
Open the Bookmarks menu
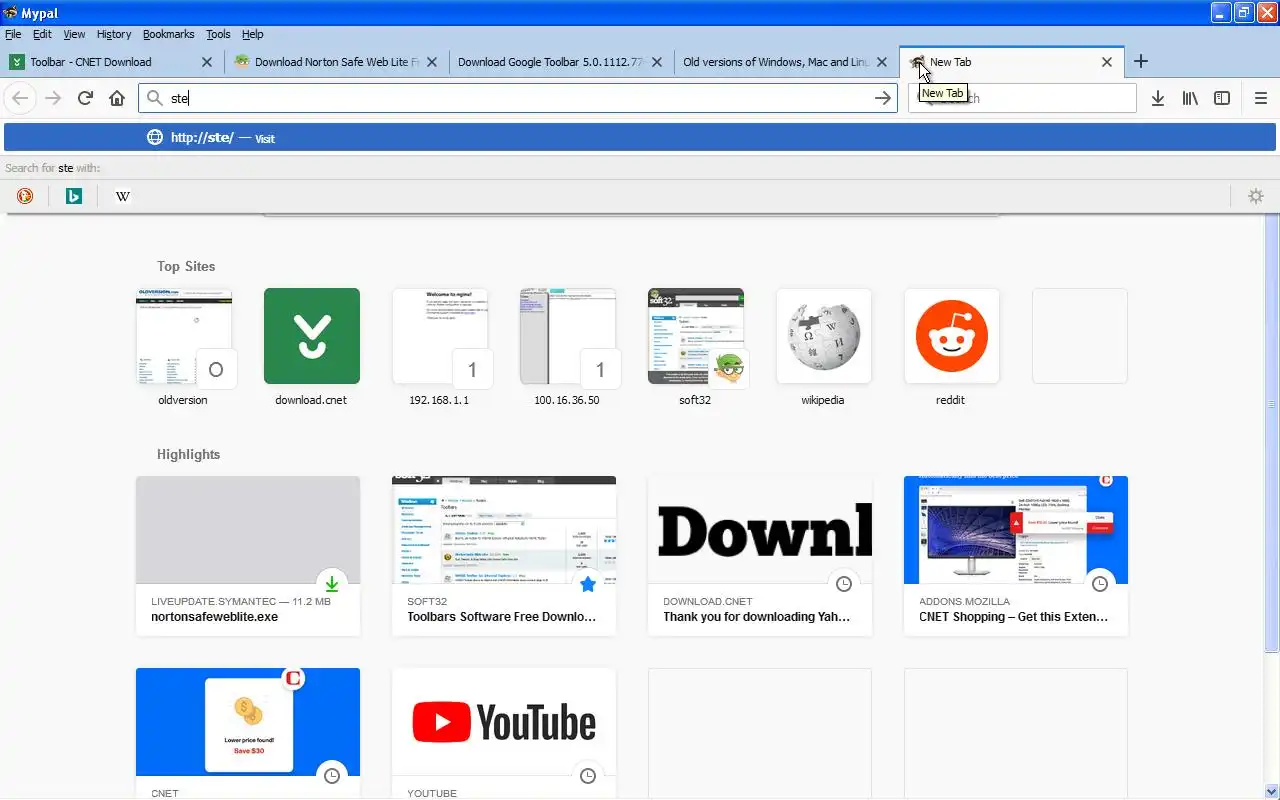168,34
